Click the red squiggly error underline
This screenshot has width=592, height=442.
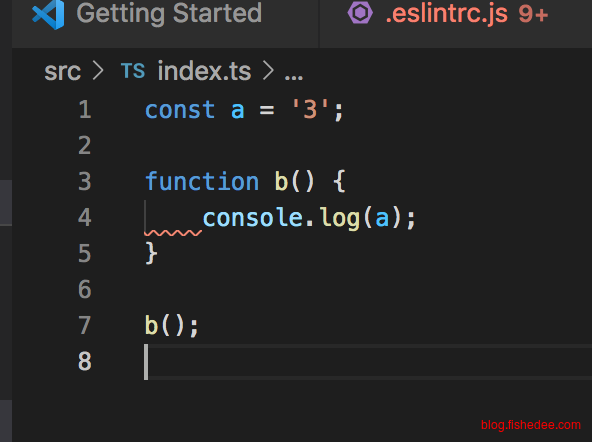coord(173,233)
